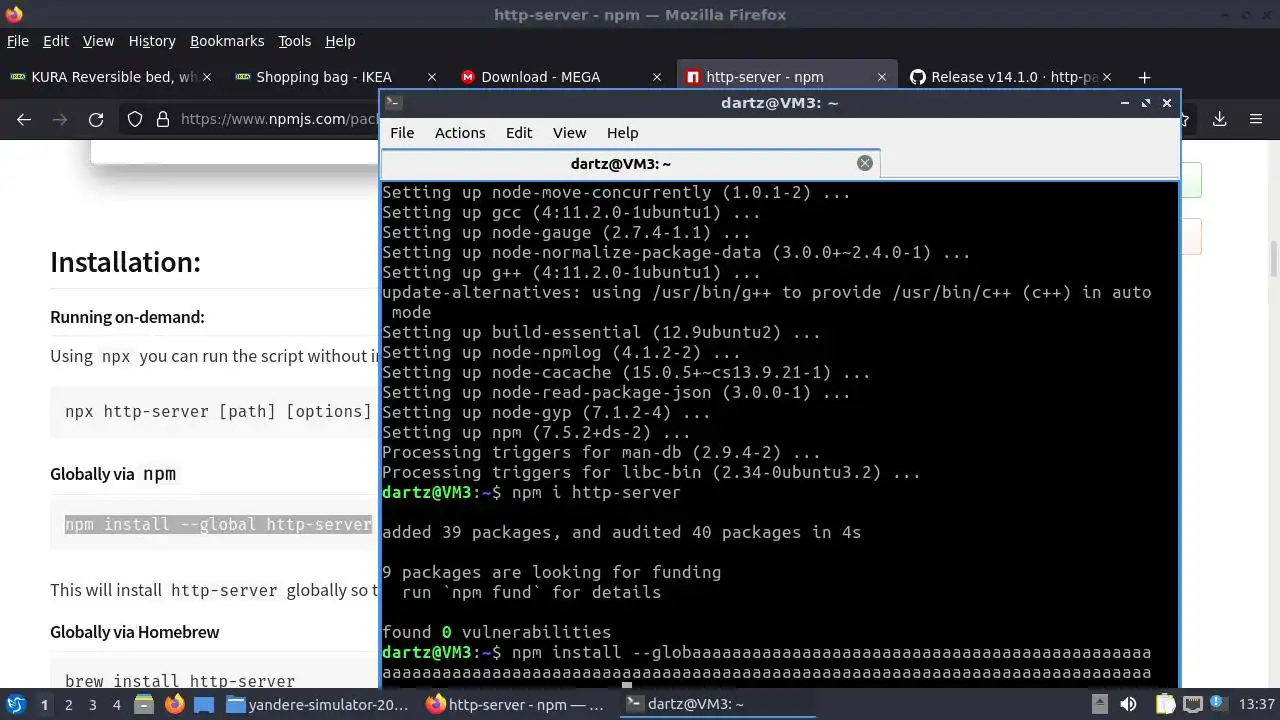Open the Firefox File menu
This screenshot has height=720, width=1280.
17,41
